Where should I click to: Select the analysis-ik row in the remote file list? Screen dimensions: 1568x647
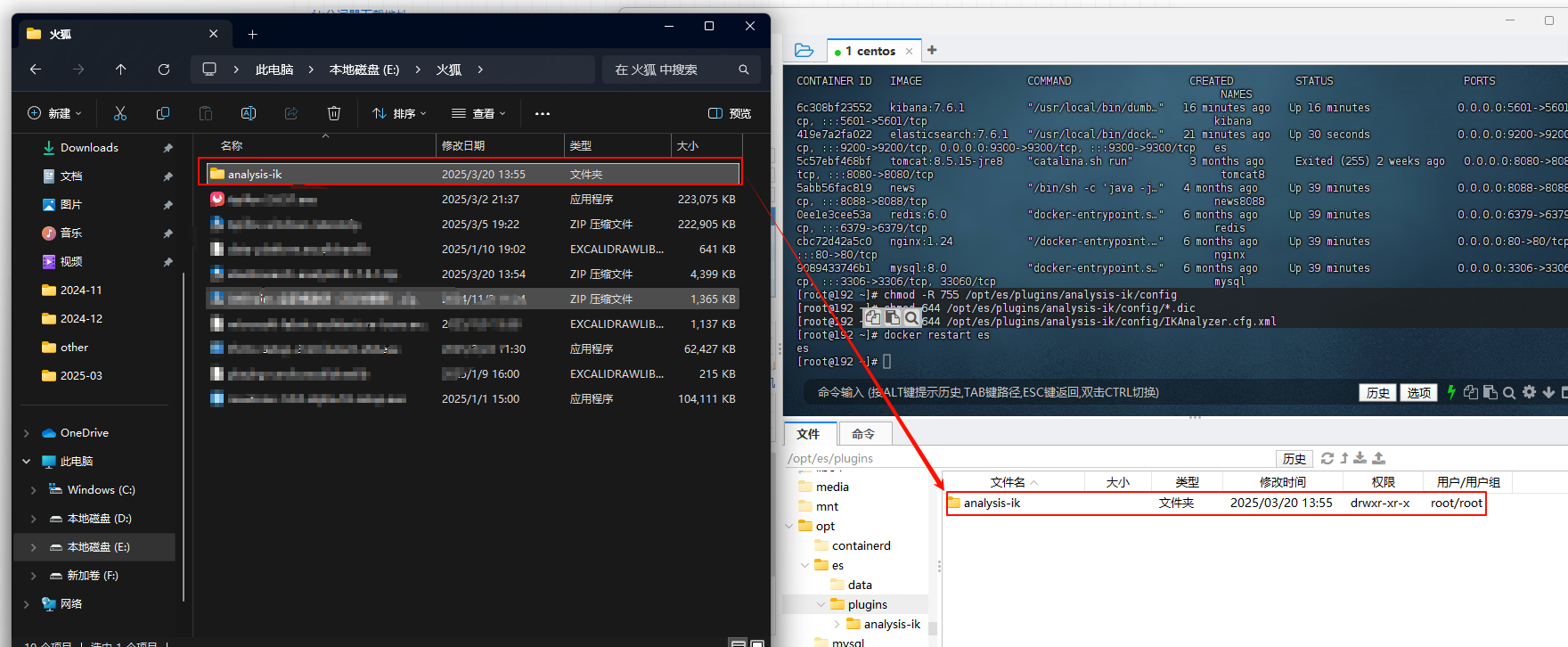tap(1215, 503)
